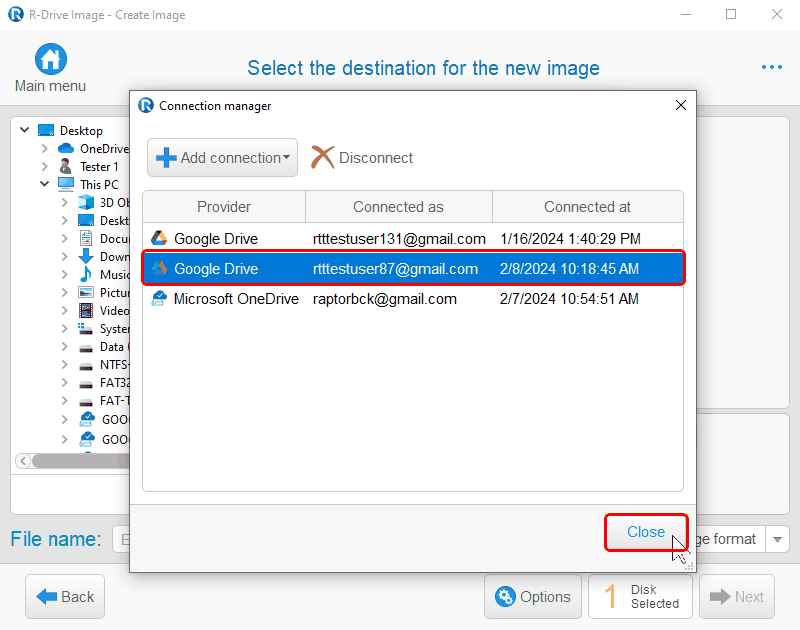Select the raptorbck@gmail.com connection
800x630 pixels.
click(413, 298)
